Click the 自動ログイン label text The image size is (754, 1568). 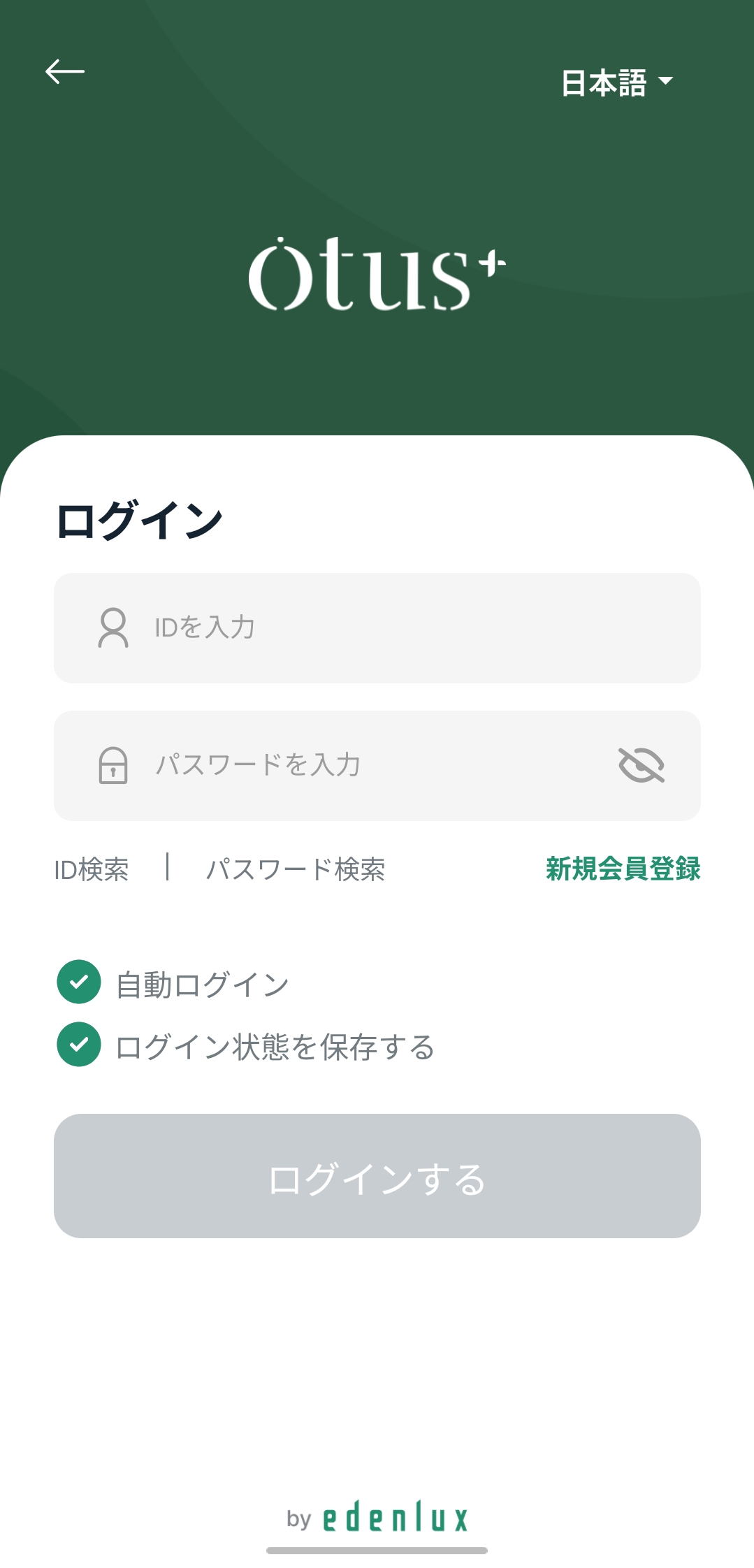coord(203,985)
